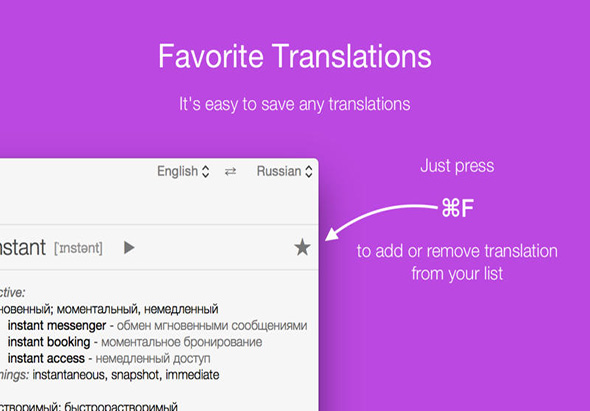
Task: Click the Favorite Translations heading
Action: click(x=295, y=56)
